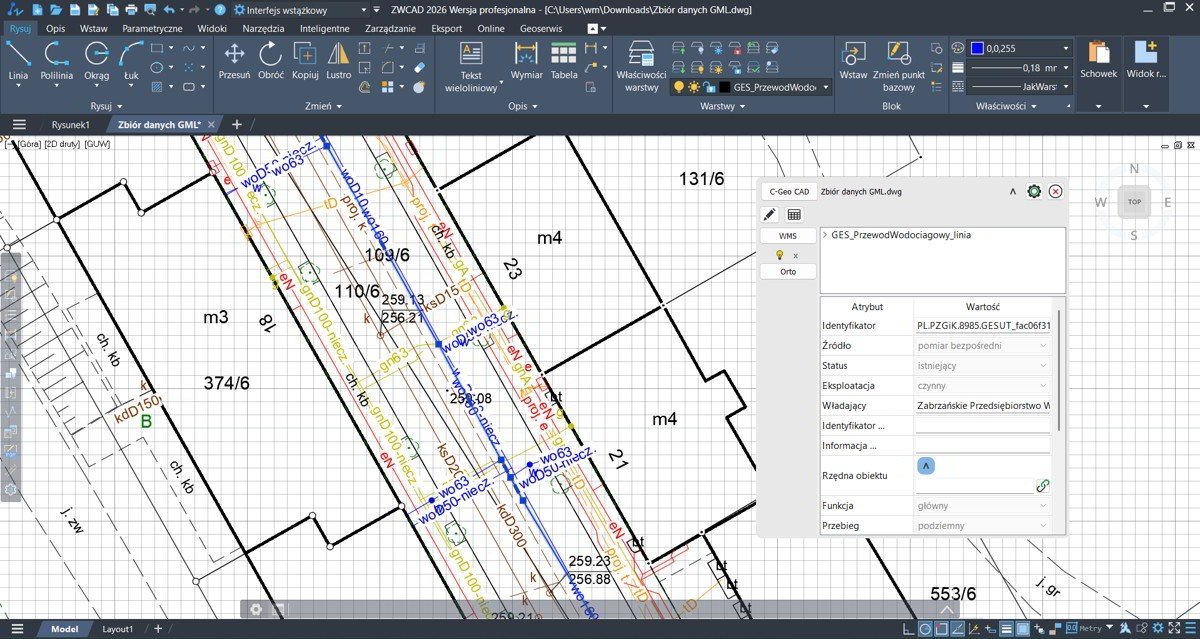This screenshot has height=639, width=1200.
Task: Activate the Kopiuj copy tool
Action: 305,60
